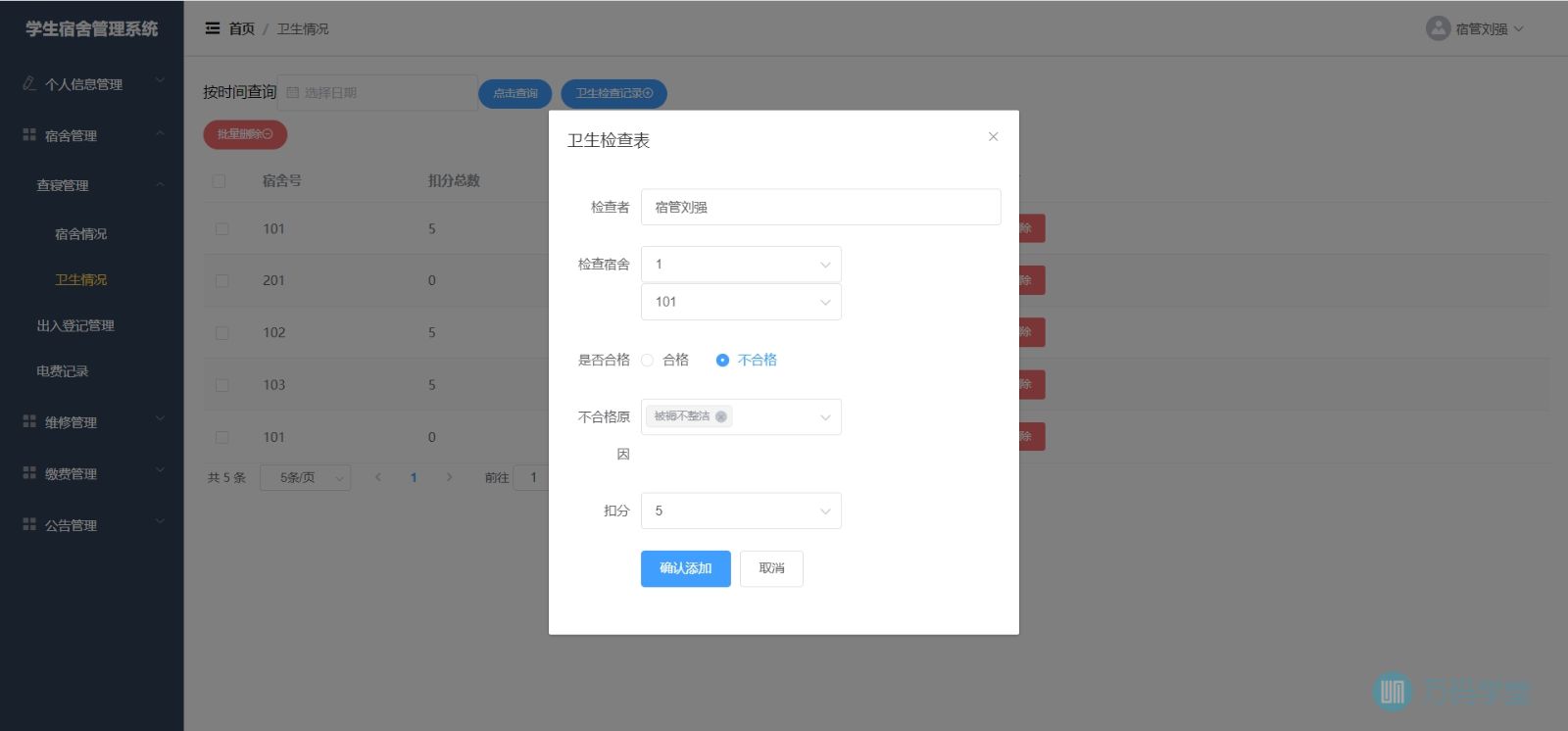Click the 批量删除 button

245,134
